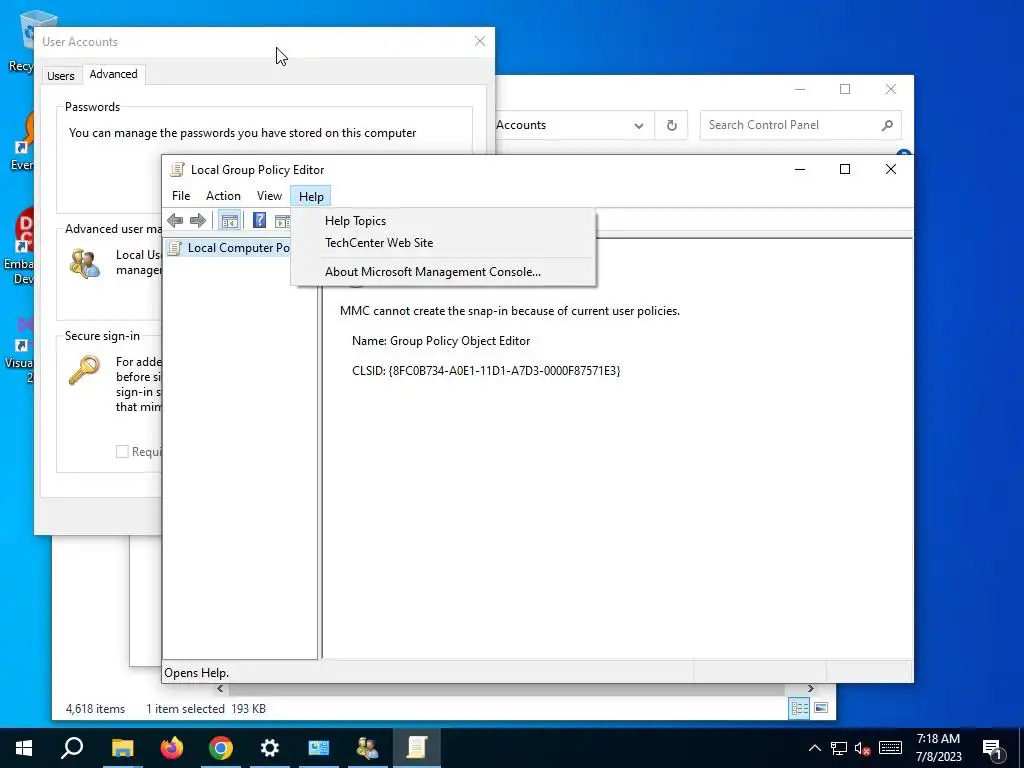Image resolution: width=1024 pixels, height=768 pixels.
Task: Launch Google Chrome from taskbar
Action: pos(221,748)
